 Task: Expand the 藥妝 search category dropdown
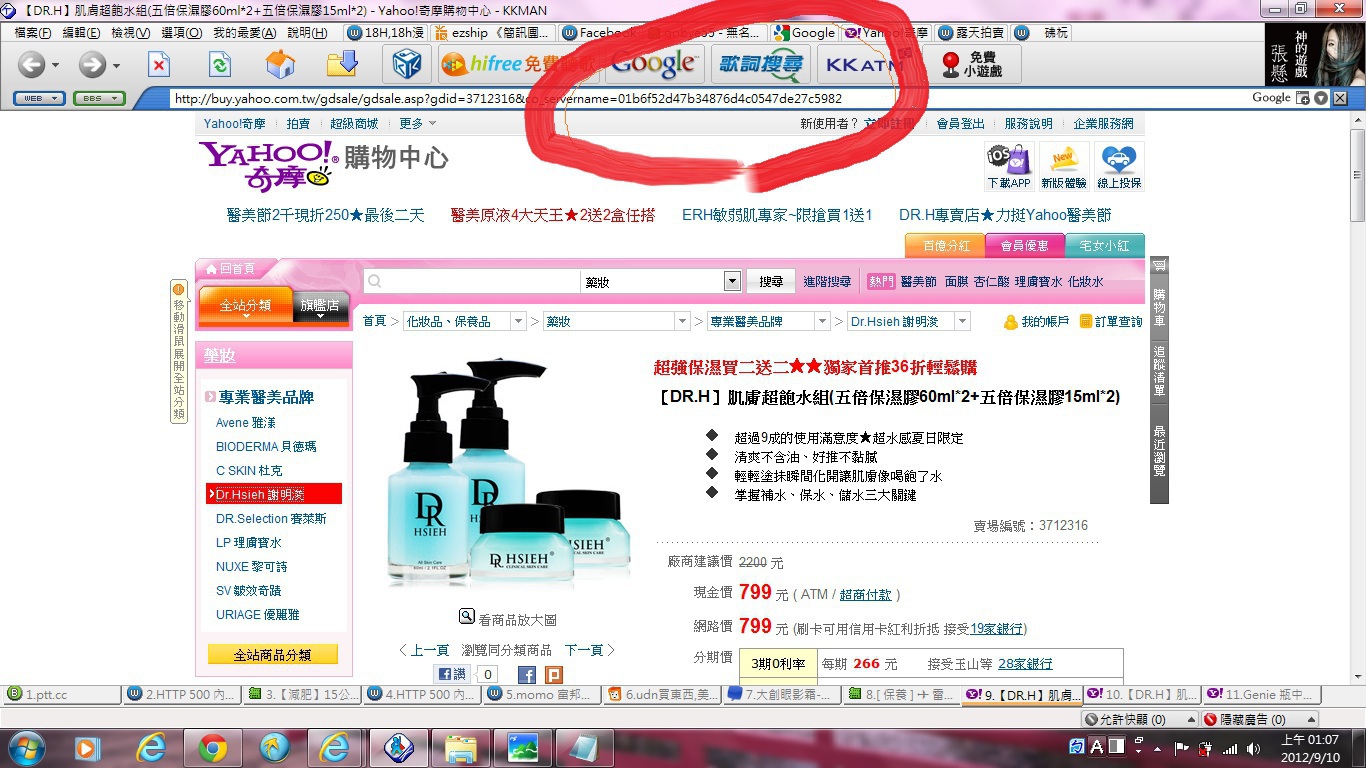(x=732, y=282)
